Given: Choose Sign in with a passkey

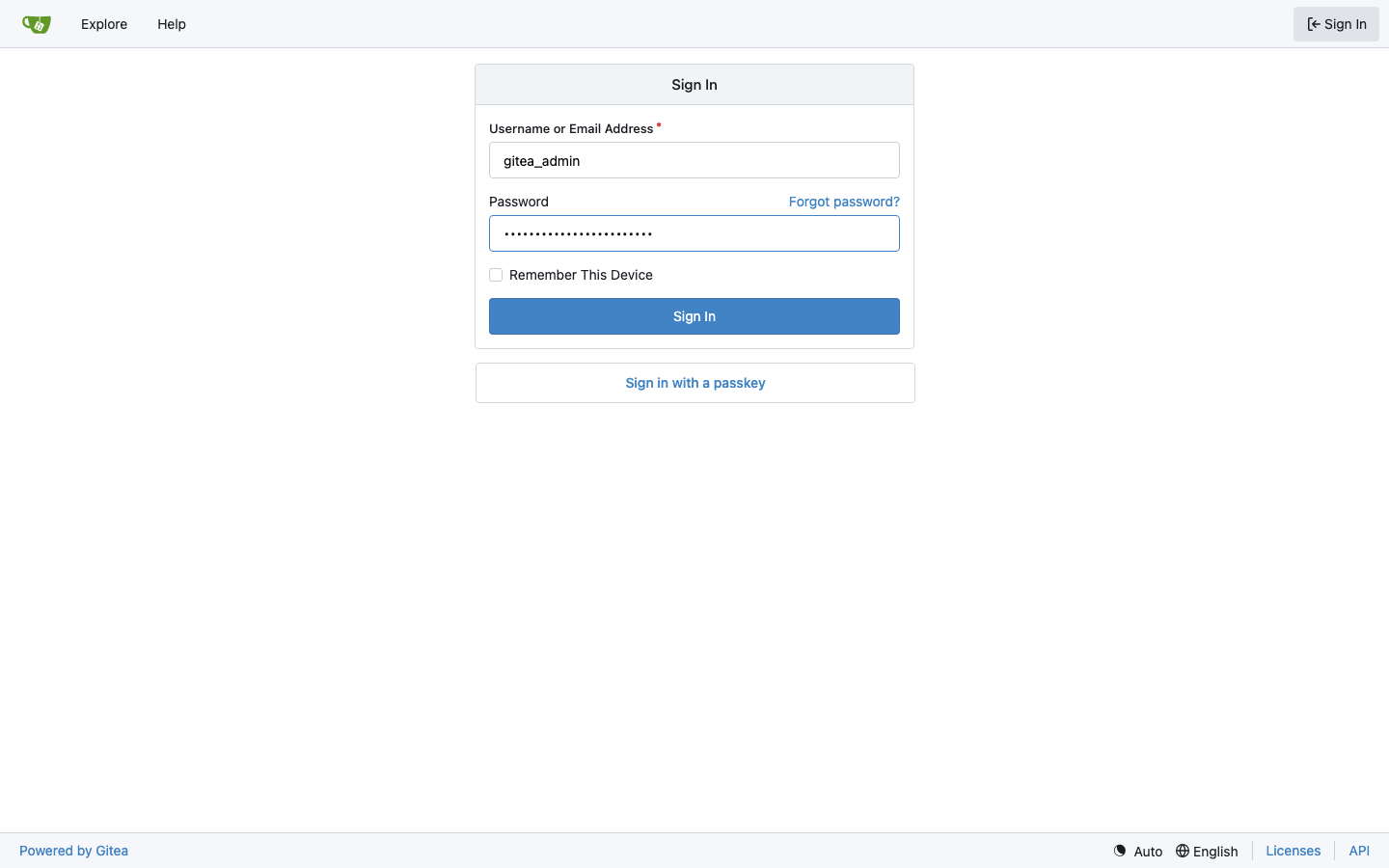Looking at the screenshot, I should click(695, 383).
